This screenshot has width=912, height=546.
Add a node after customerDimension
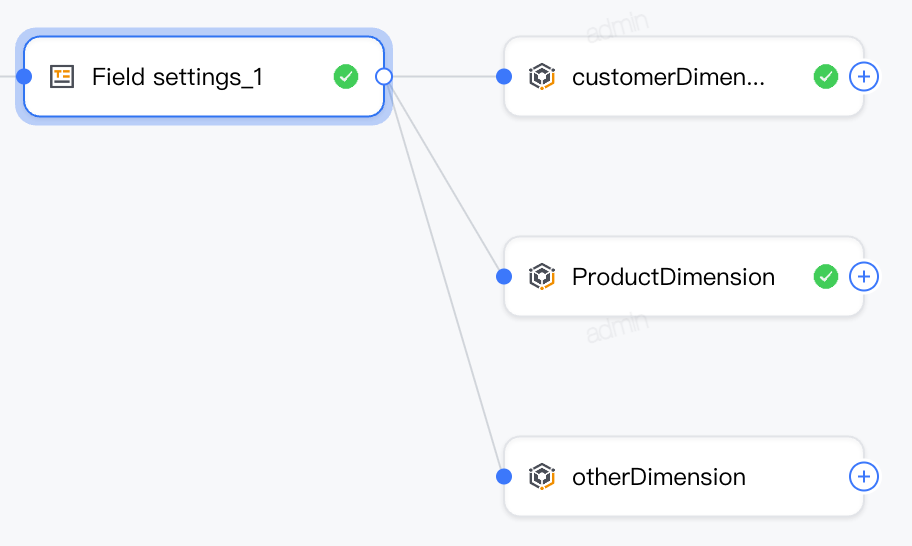pos(864,77)
